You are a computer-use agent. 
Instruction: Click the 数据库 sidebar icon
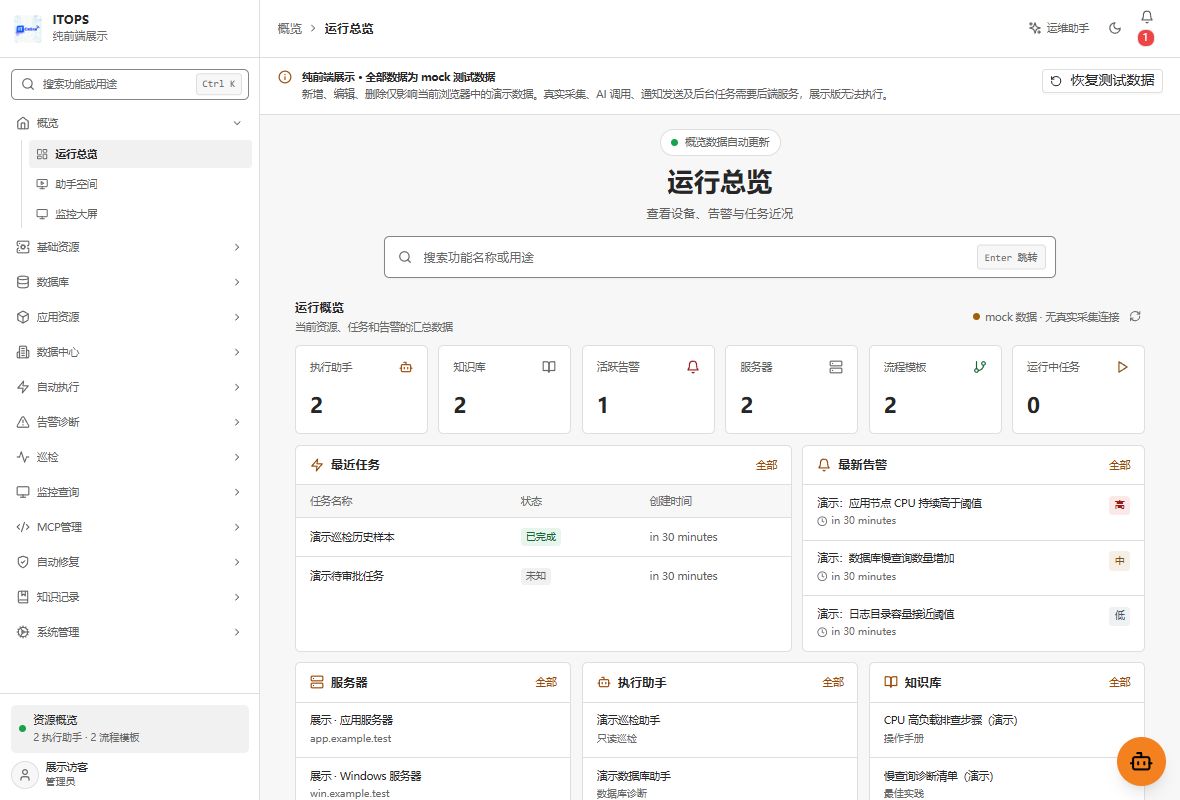pos(23,282)
